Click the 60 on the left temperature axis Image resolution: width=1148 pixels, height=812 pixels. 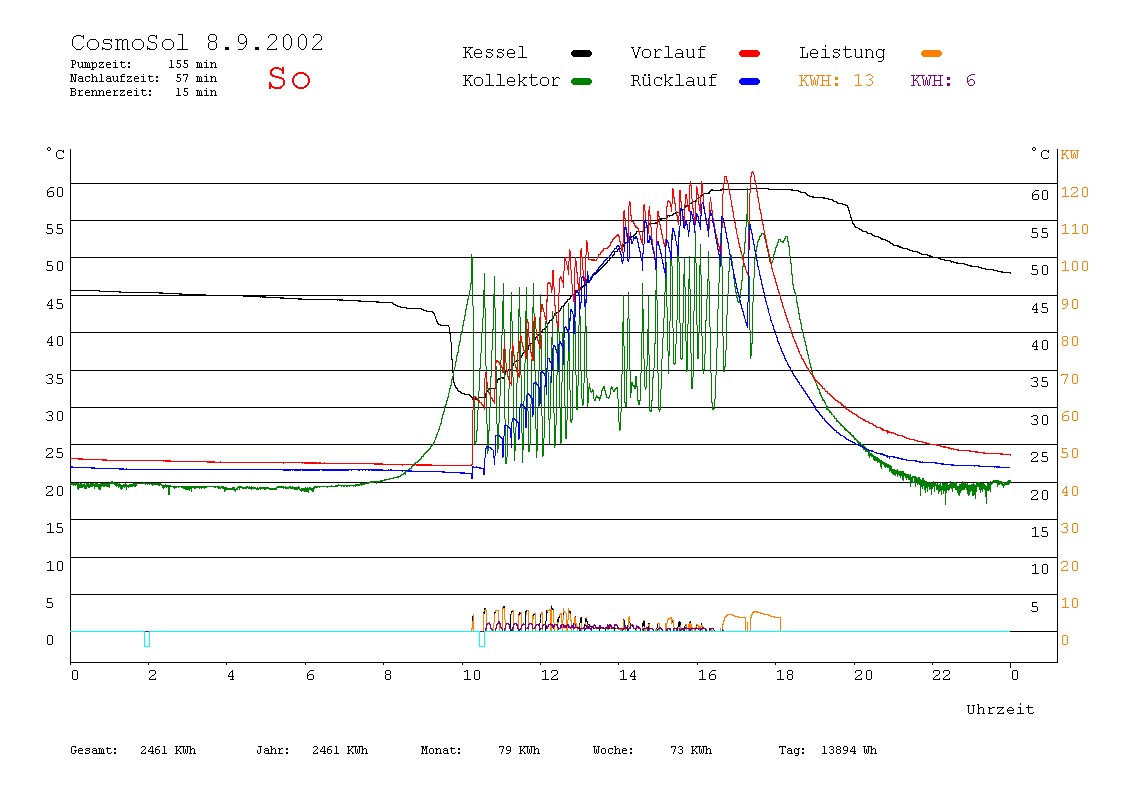coord(55,192)
